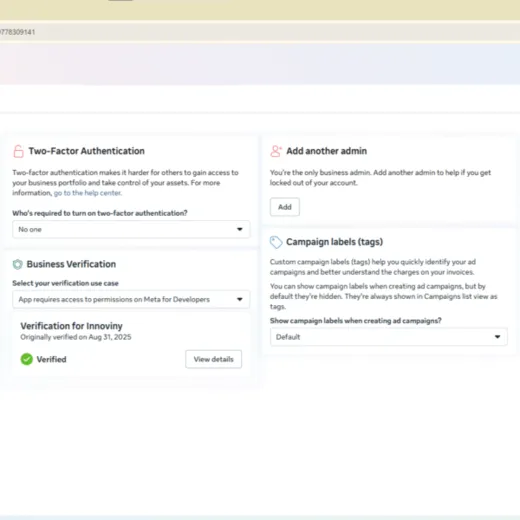Click the arrow on the verification use case dropdown
This screenshot has width=520, height=520.
[x=240, y=299]
